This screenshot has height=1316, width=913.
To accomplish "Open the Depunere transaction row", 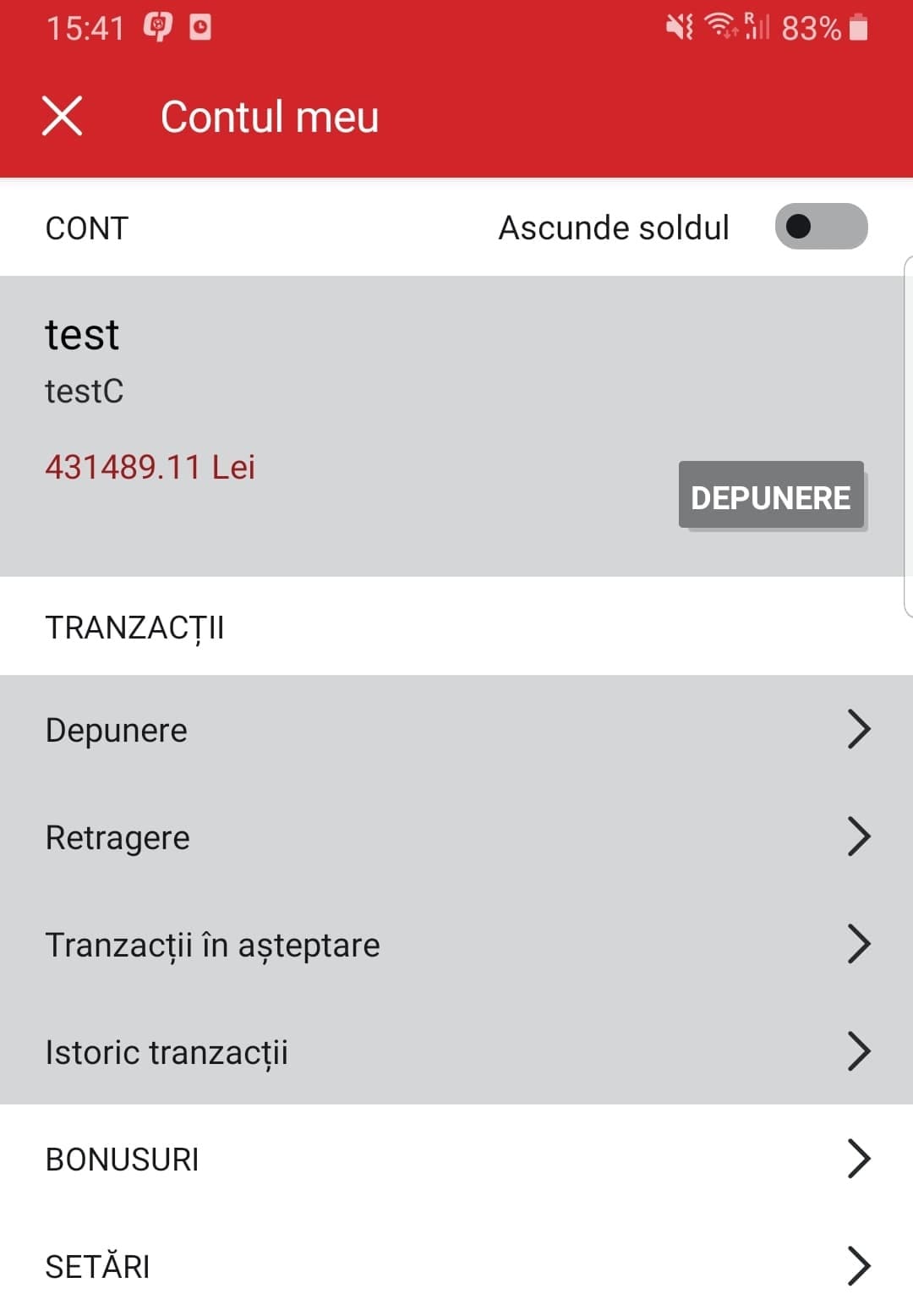I will coord(117,730).
